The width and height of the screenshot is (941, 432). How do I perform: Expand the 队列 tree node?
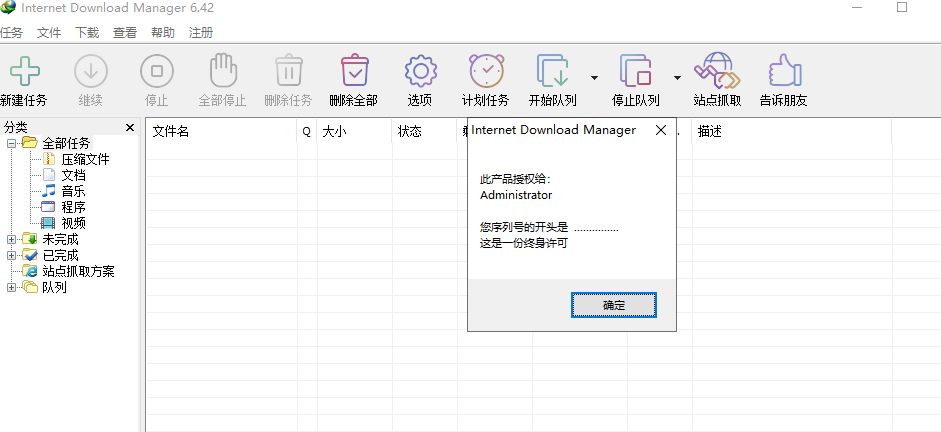11,287
